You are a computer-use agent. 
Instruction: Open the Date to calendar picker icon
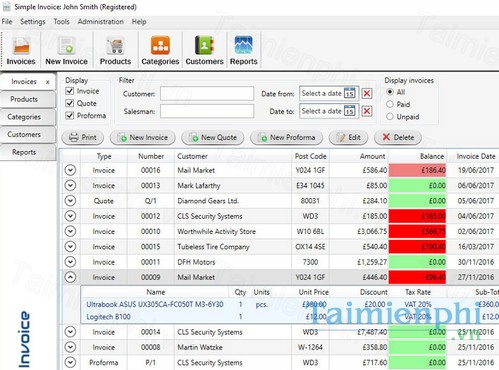tap(349, 111)
